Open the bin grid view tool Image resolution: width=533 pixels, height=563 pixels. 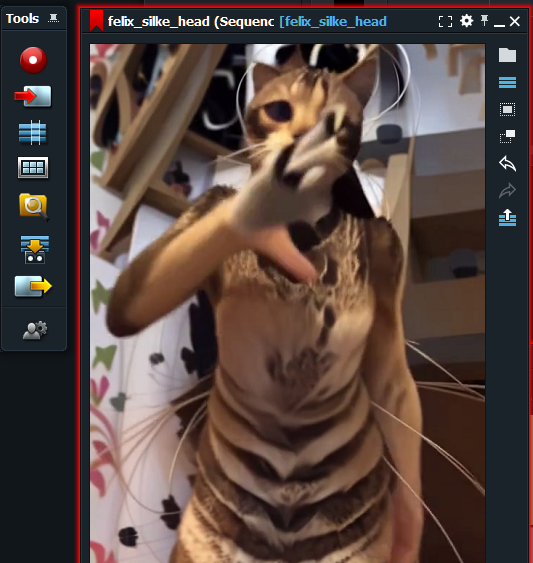(x=33, y=167)
